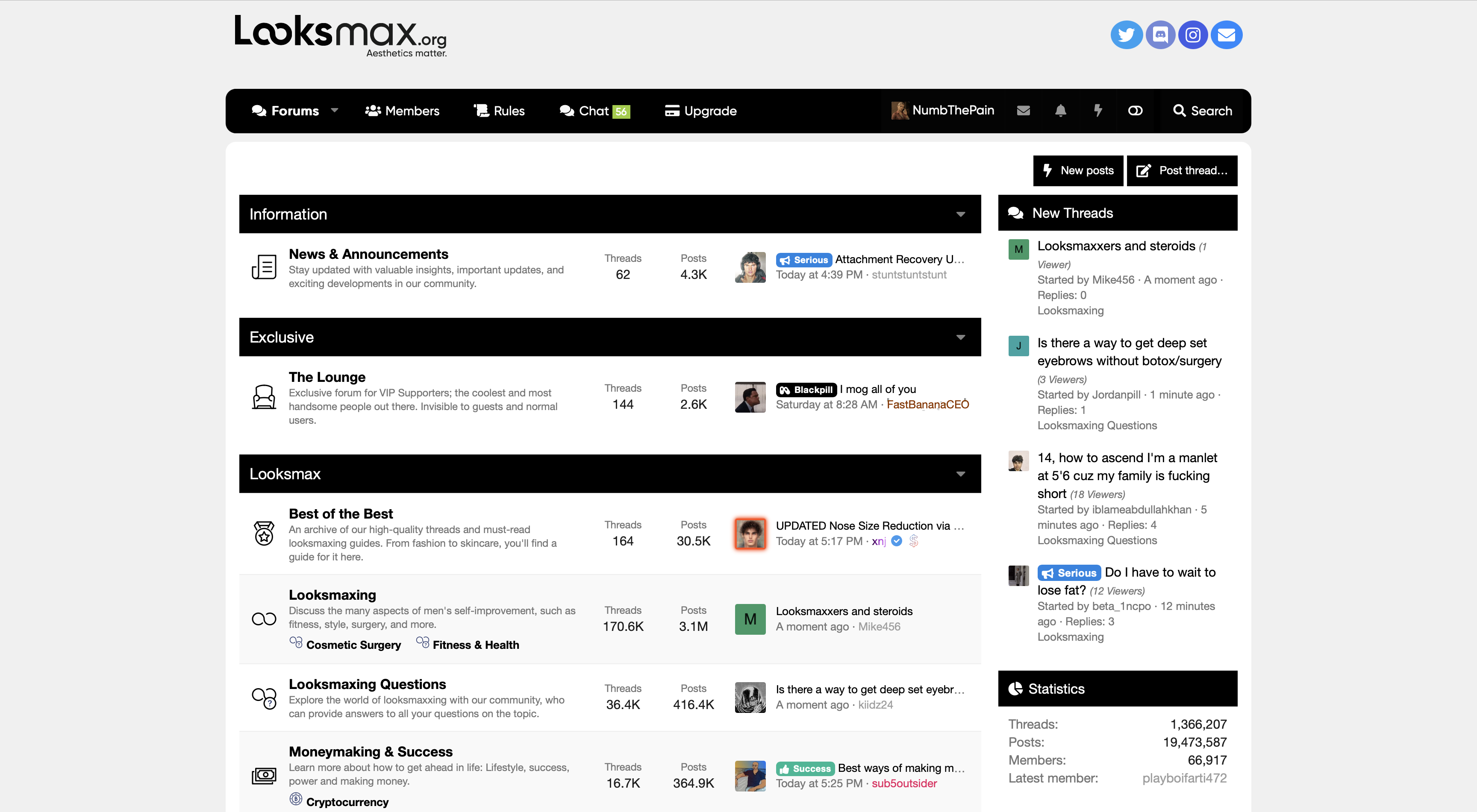Click the lightning bolt navbar icon

click(1098, 111)
